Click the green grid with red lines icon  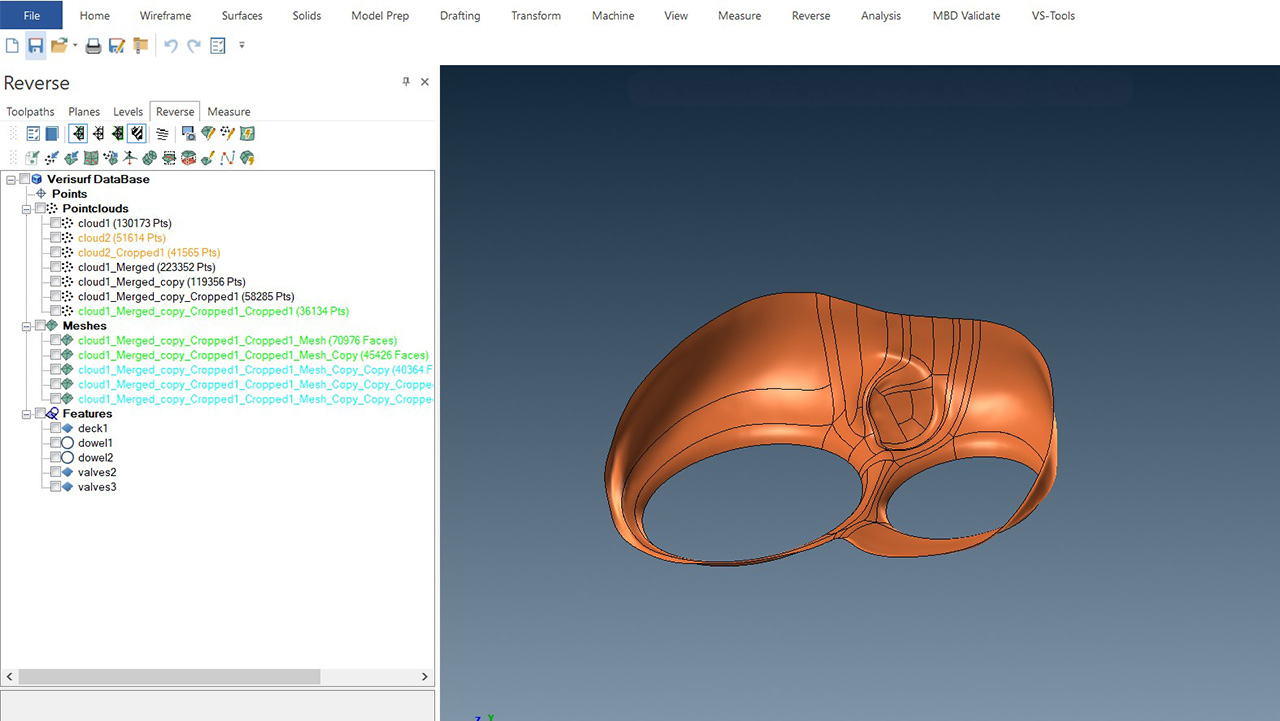pyautogui.click(x=91, y=158)
